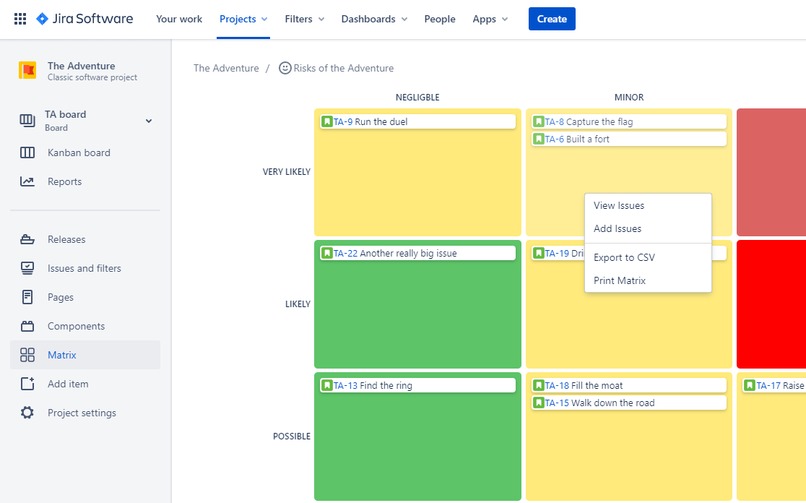Open People in top navigation
This screenshot has height=503, width=806.
(439, 19)
